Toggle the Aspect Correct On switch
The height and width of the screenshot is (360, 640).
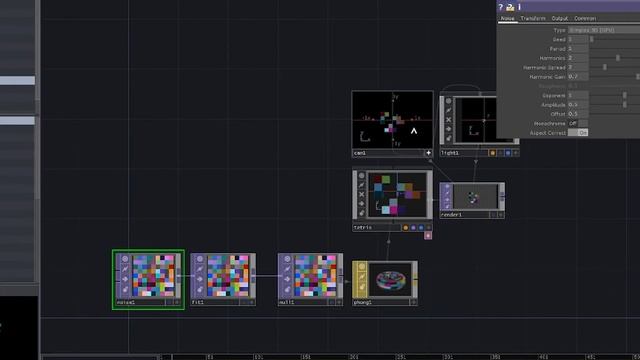coord(578,133)
